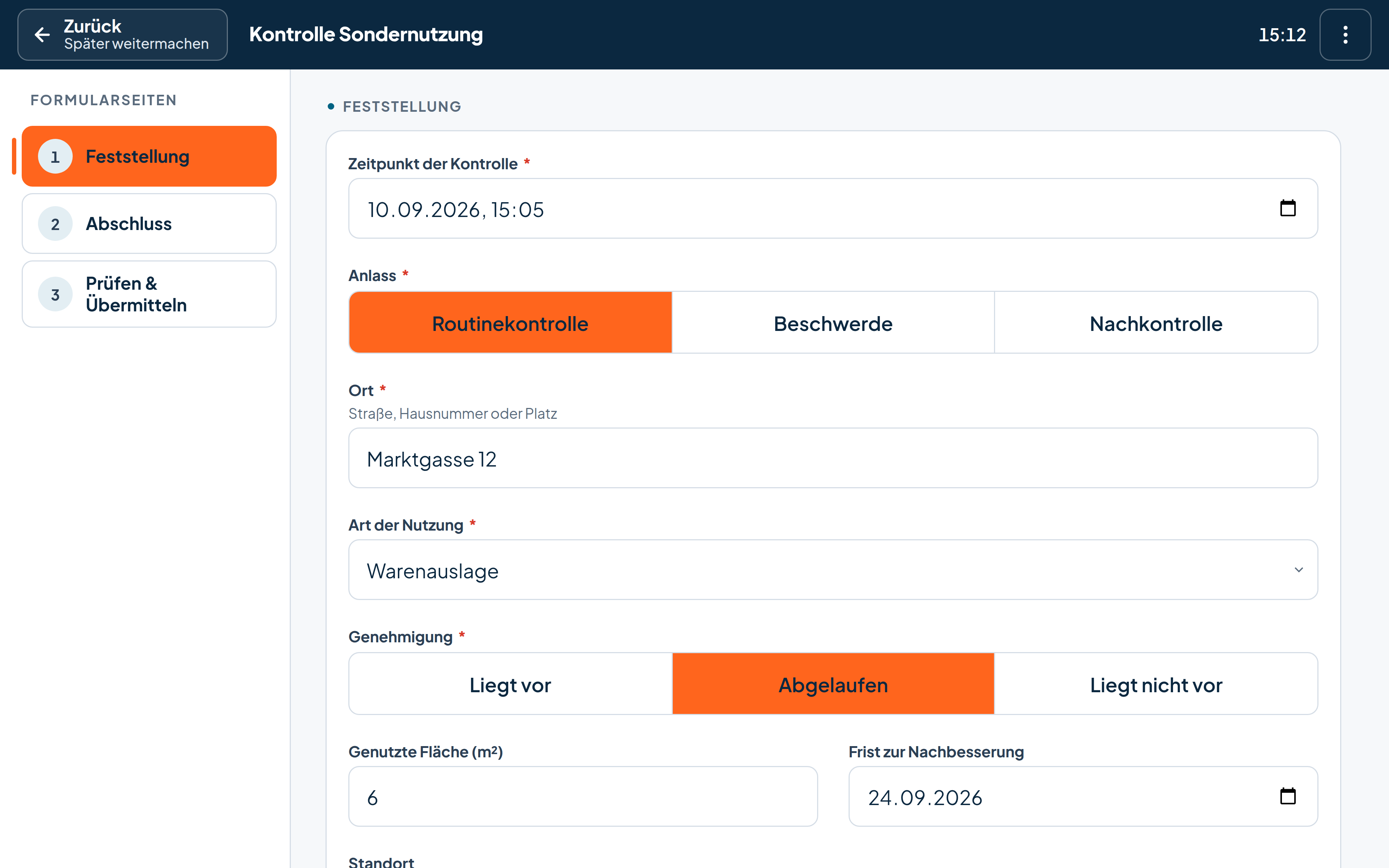
Task: Select Nachkontrolle as Anlass
Action: point(1156,323)
